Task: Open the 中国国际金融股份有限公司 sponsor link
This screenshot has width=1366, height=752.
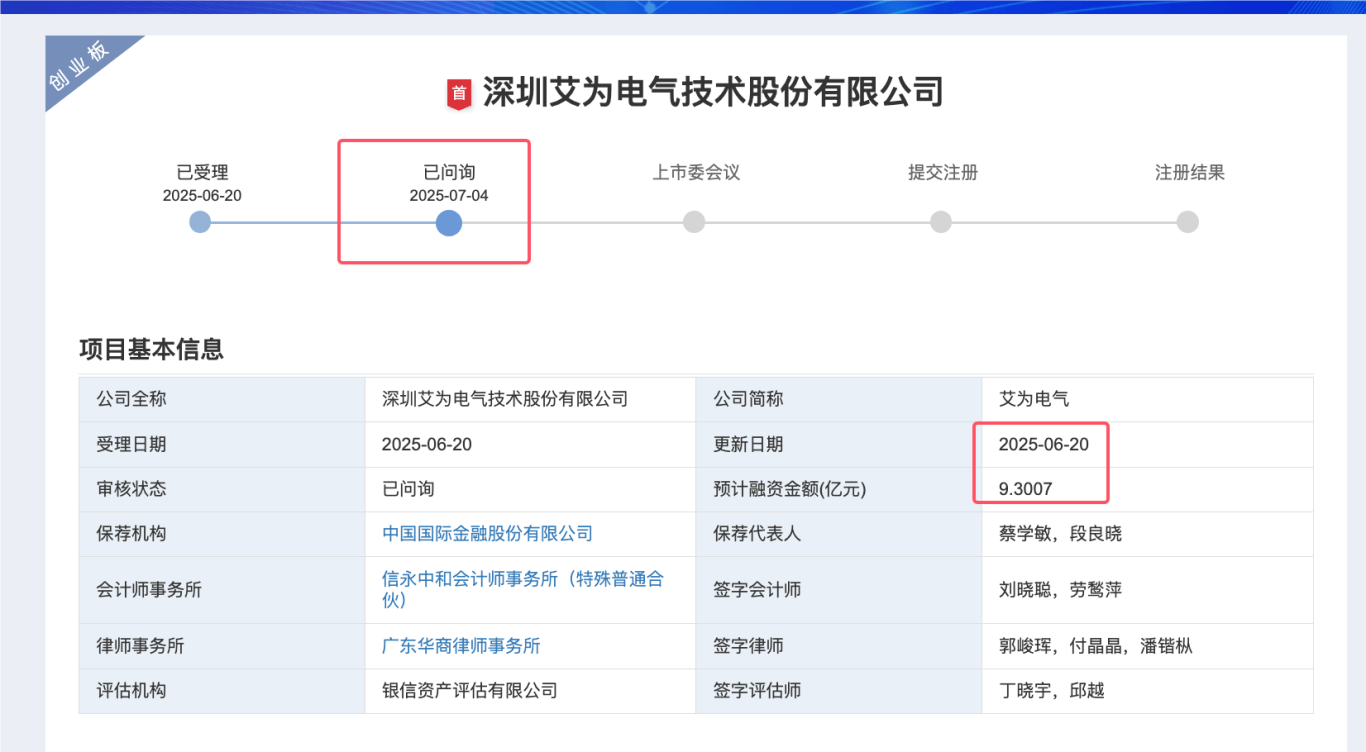Action: pos(487,534)
